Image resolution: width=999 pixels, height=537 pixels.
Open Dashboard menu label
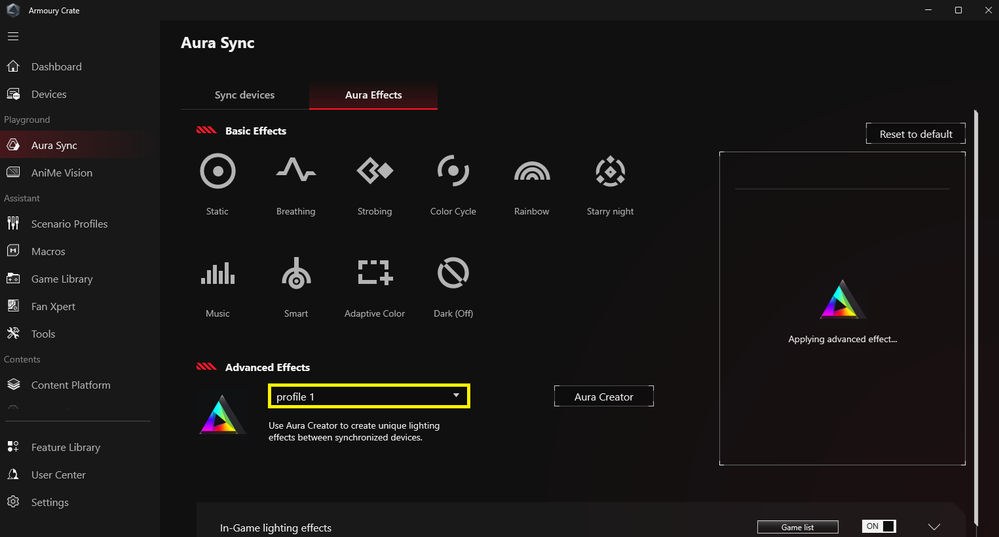tap(56, 66)
